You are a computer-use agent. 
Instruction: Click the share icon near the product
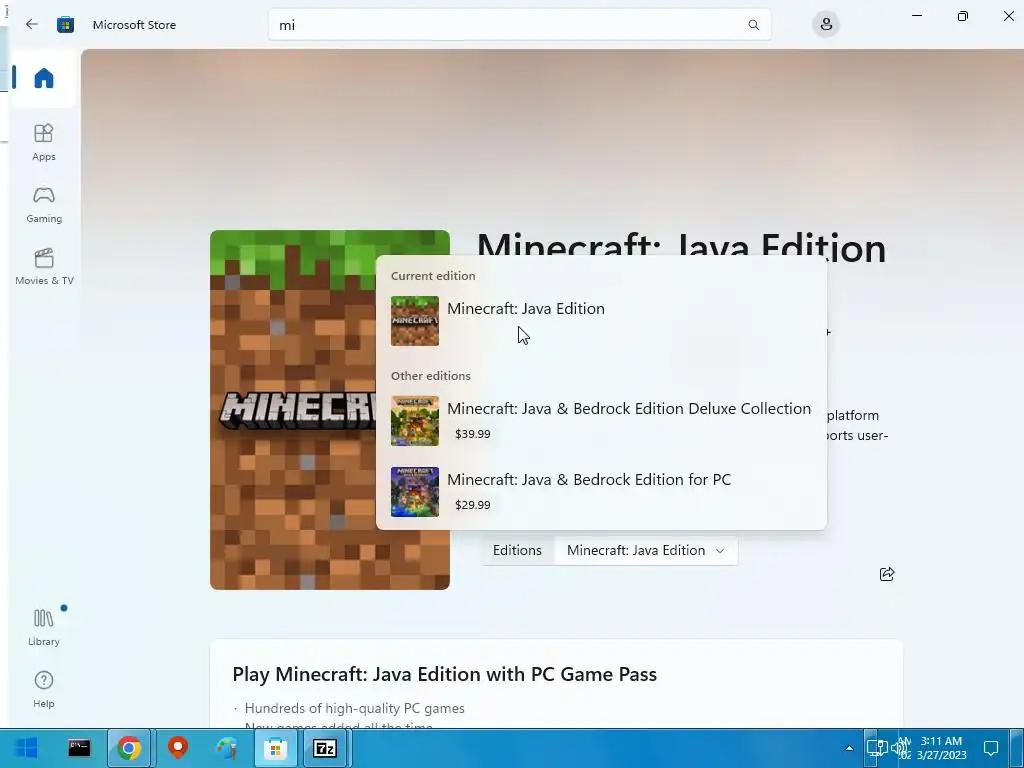pos(887,574)
